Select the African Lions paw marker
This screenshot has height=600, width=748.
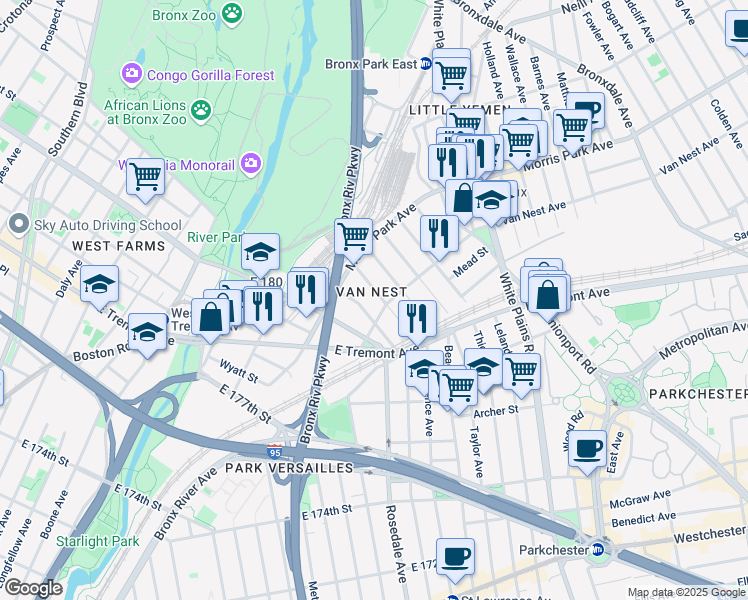click(x=201, y=111)
